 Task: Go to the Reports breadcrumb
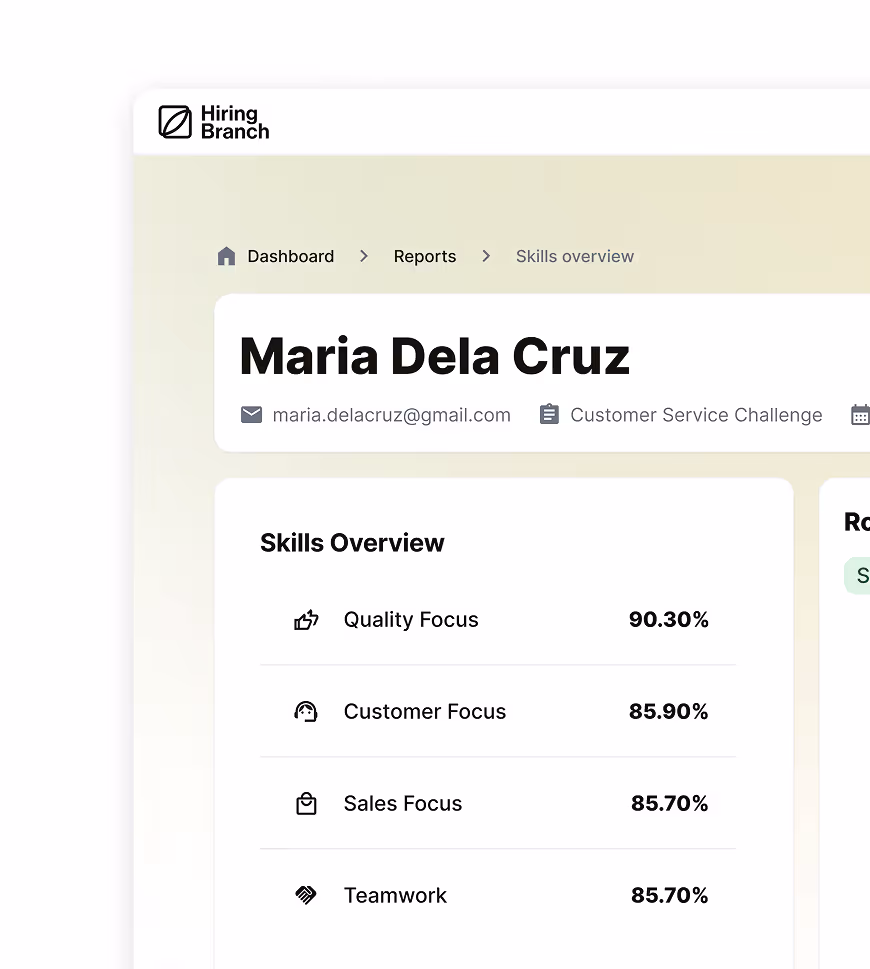coord(424,256)
